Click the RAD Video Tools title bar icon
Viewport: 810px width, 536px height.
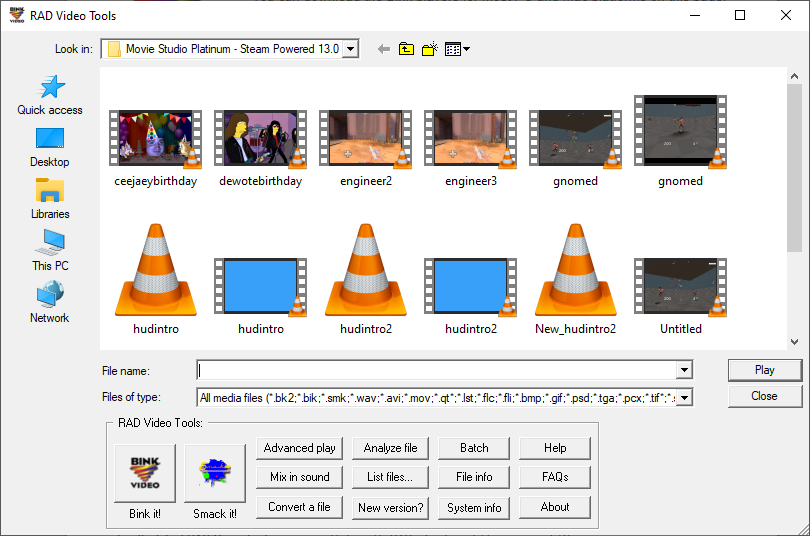coord(17,15)
